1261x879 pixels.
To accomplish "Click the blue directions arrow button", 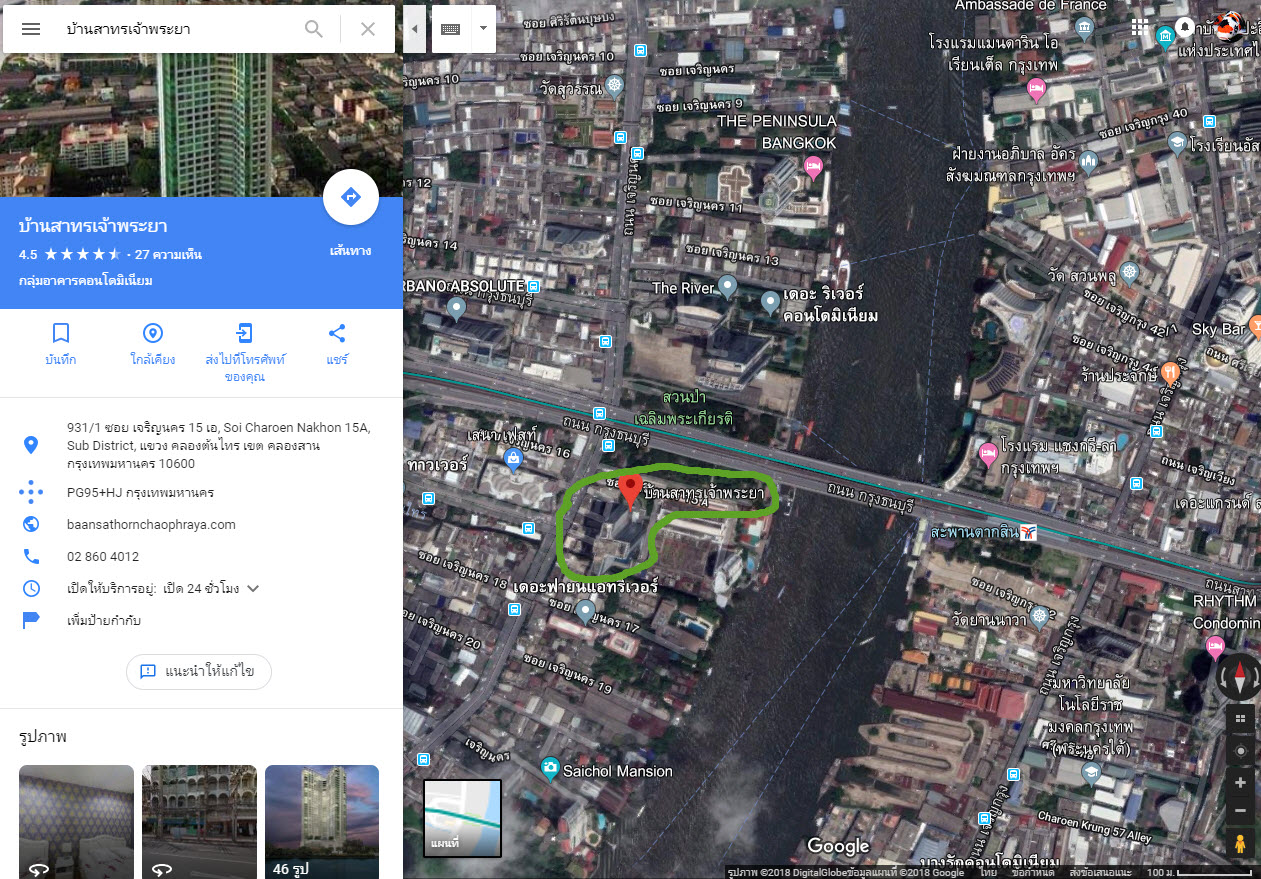I will click(x=351, y=197).
